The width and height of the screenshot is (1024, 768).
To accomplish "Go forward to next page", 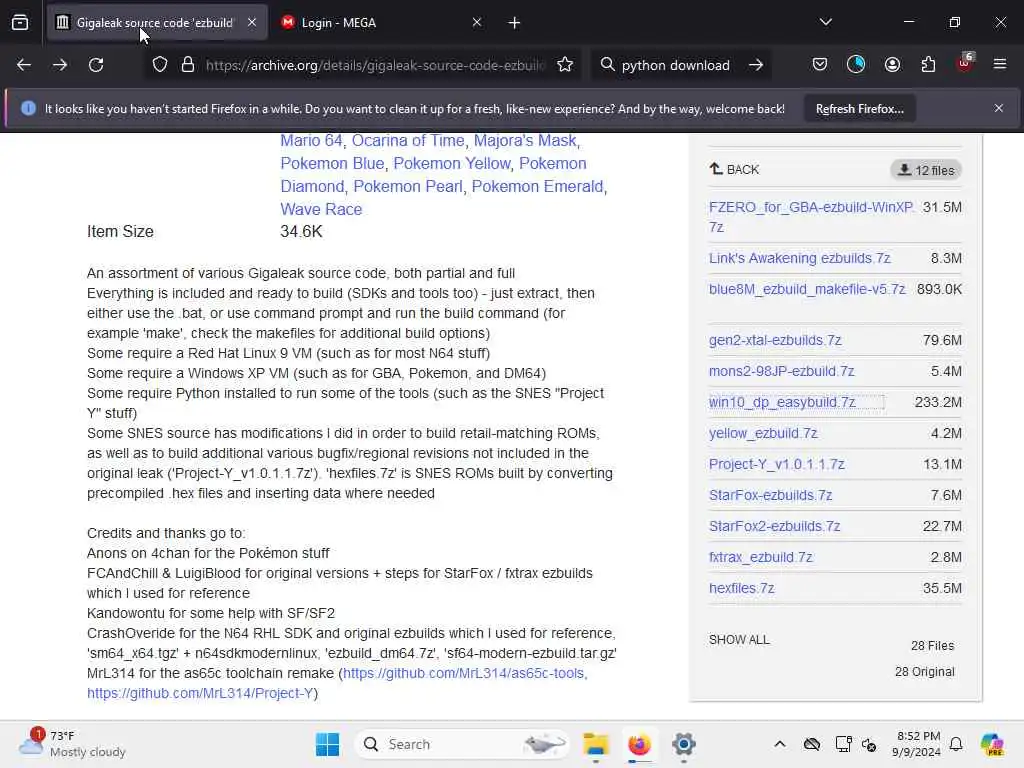I will coord(60,65).
